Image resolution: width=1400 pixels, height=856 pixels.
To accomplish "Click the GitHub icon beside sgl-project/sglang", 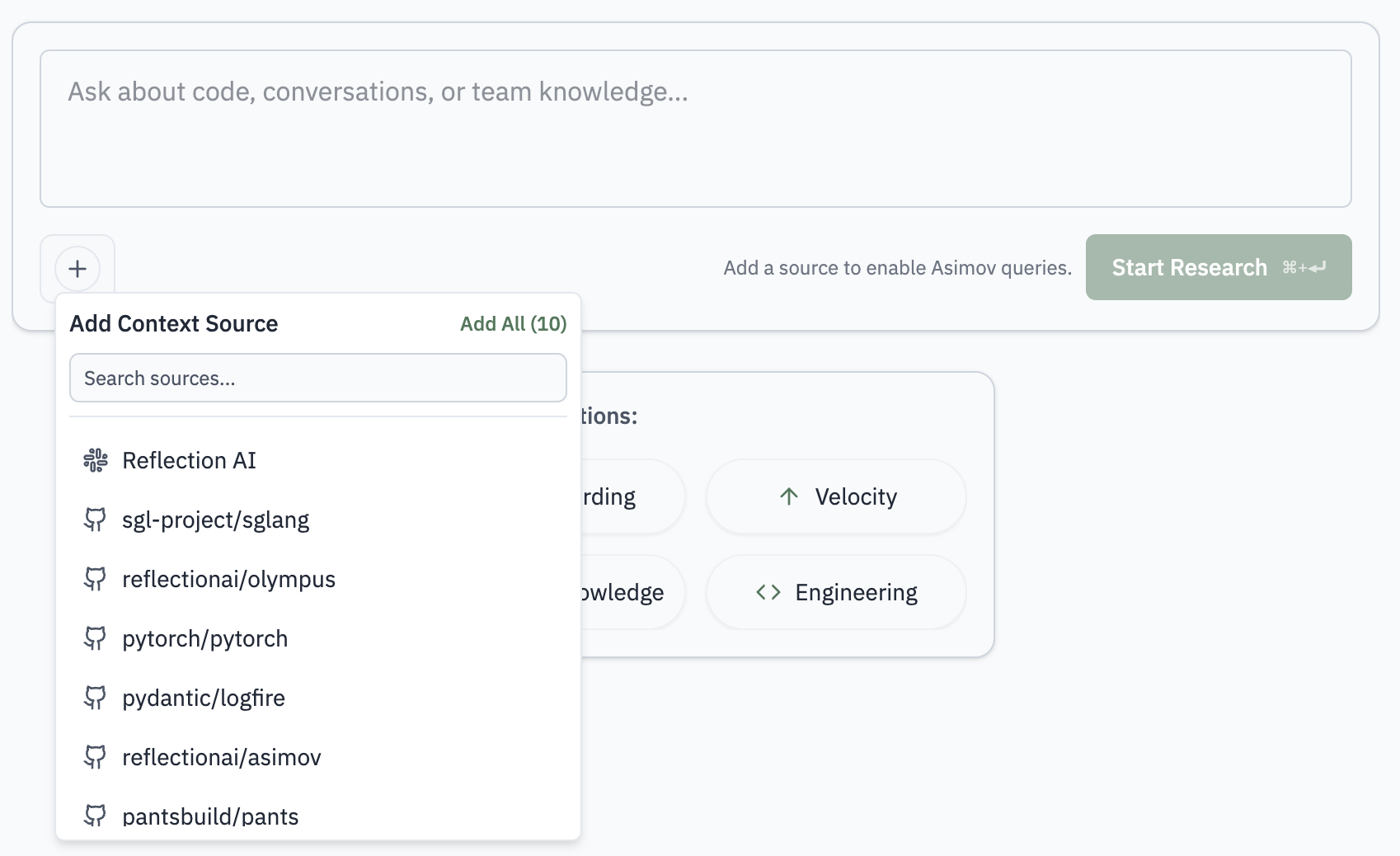I will tap(96, 520).
